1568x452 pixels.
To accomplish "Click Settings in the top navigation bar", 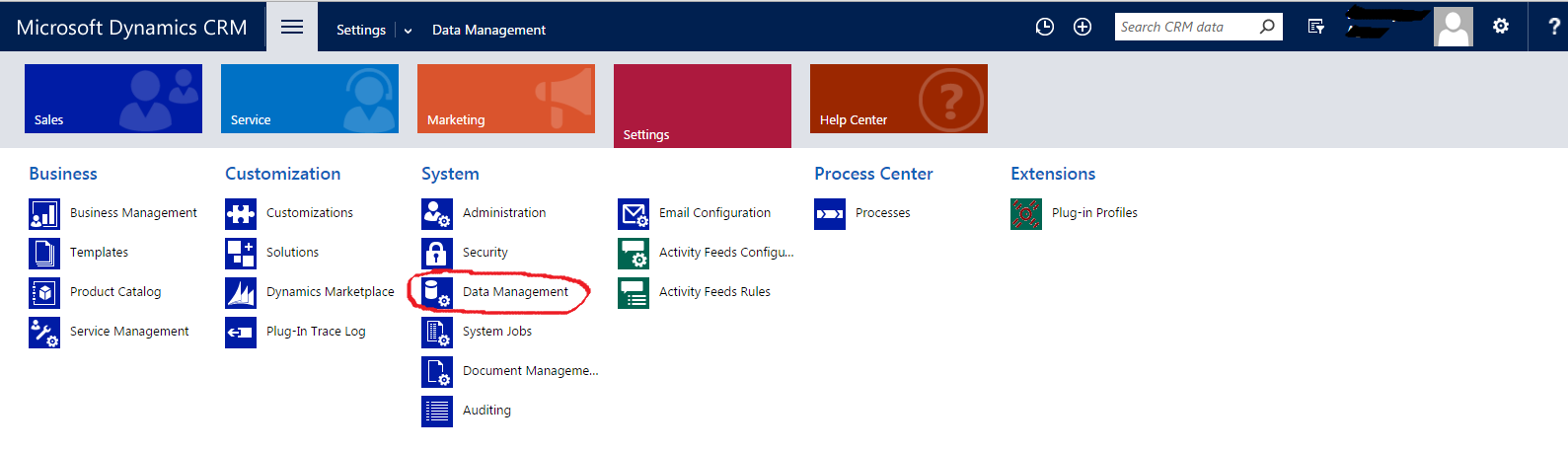I will click(x=361, y=30).
